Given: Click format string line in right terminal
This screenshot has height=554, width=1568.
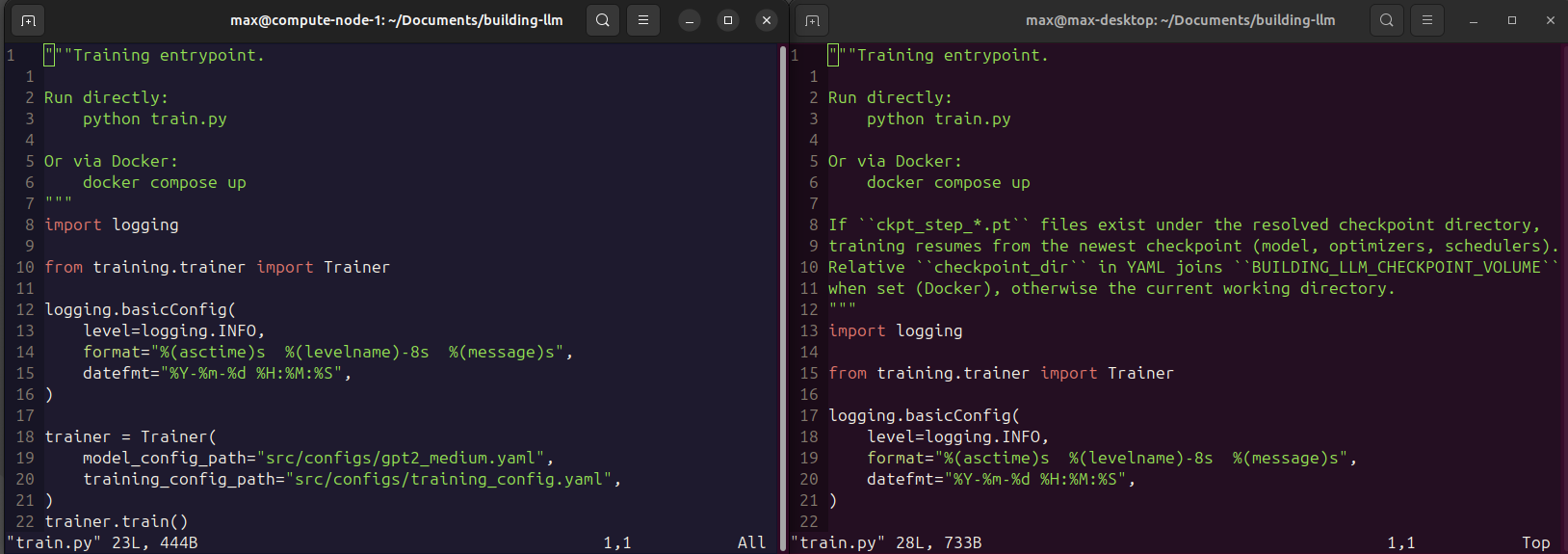Looking at the screenshot, I should 1112,459.
